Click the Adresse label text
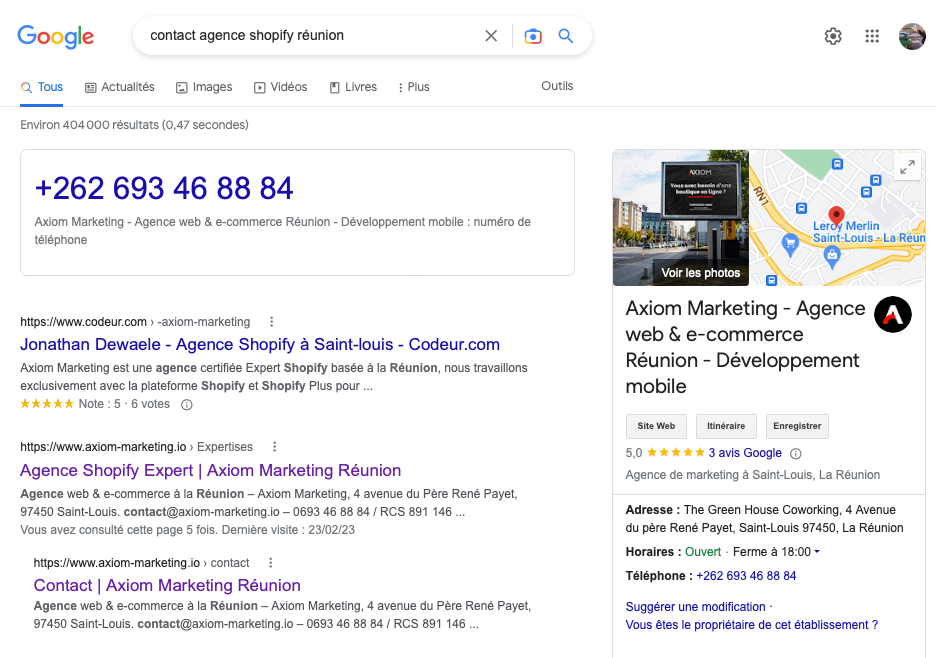Image resolution: width=936 pixels, height=658 pixels. tap(653, 510)
